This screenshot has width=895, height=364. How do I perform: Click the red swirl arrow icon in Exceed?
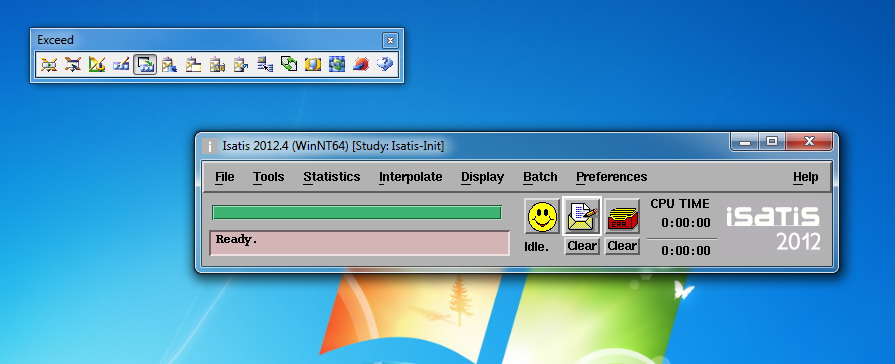(361, 64)
